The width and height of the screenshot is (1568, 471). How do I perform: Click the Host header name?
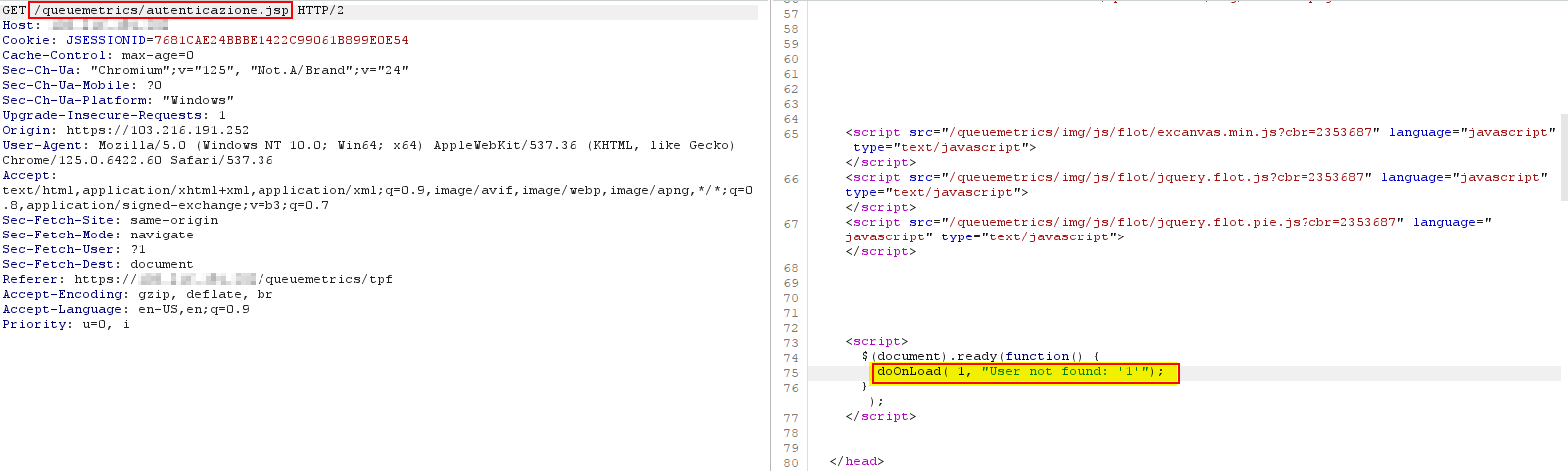(x=20, y=25)
